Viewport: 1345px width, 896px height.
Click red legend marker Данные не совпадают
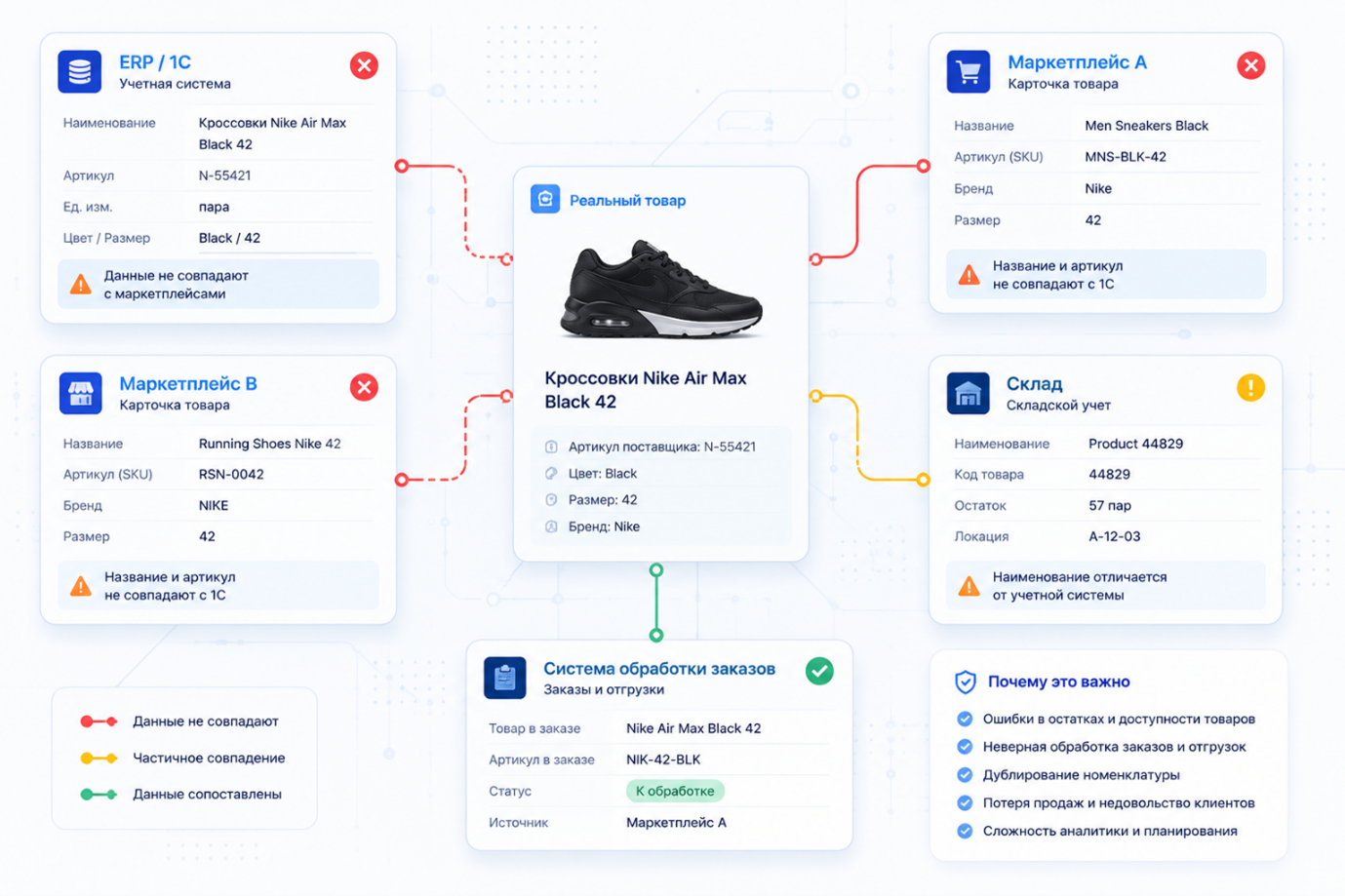pyautogui.click(x=99, y=721)
